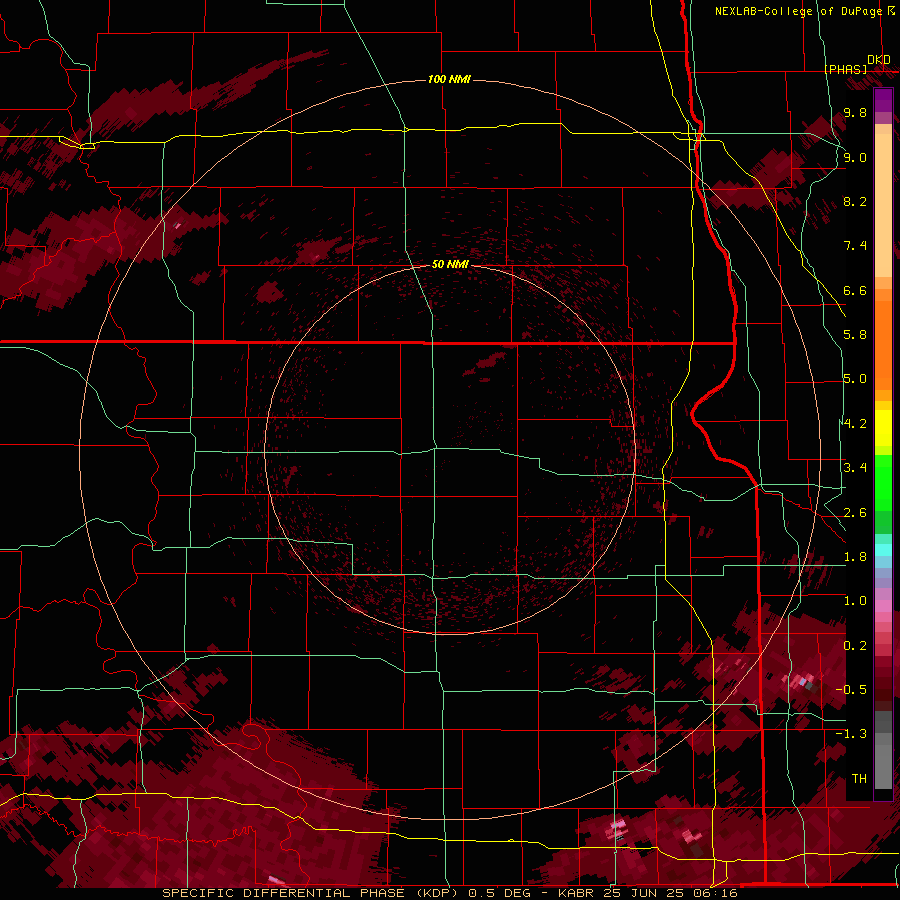Select the 50 NMI range ring label
Image resolution: width=900 pixels, height=900 pixels.
[x=451, y=264]
